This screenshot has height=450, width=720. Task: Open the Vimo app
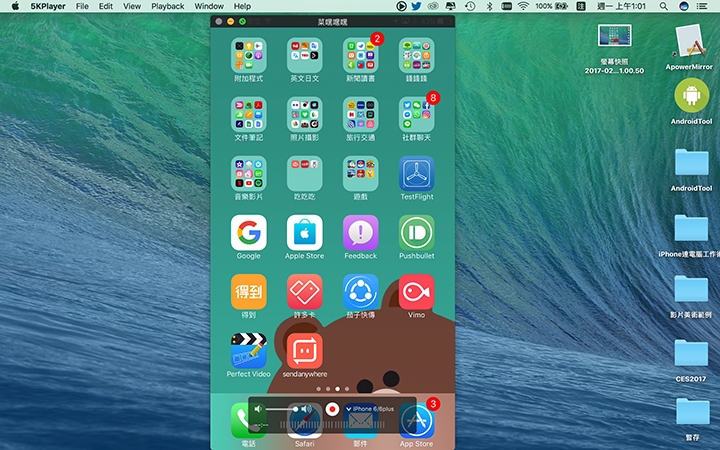coord(416,292)
